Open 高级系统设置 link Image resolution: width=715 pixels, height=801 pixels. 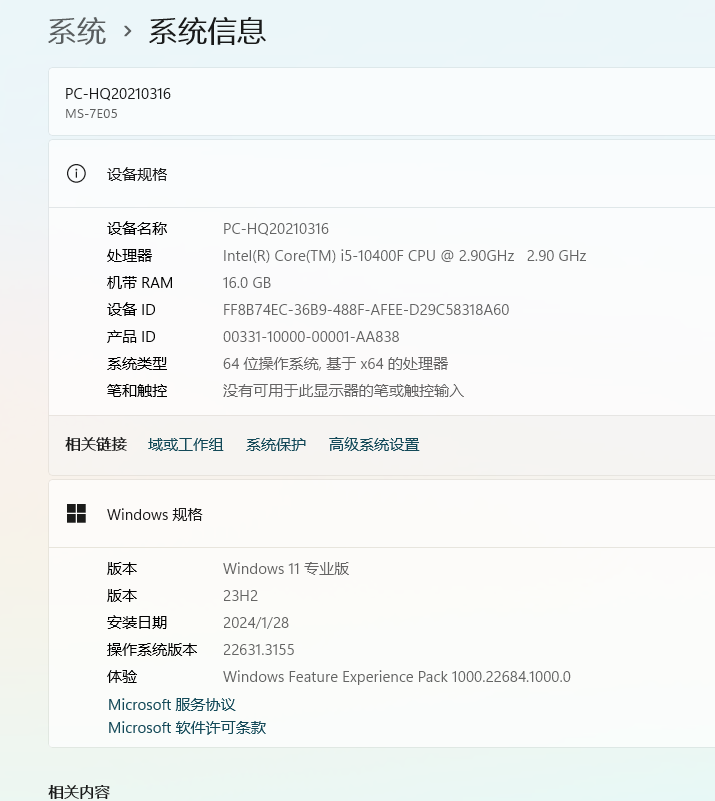click(374, 444)
